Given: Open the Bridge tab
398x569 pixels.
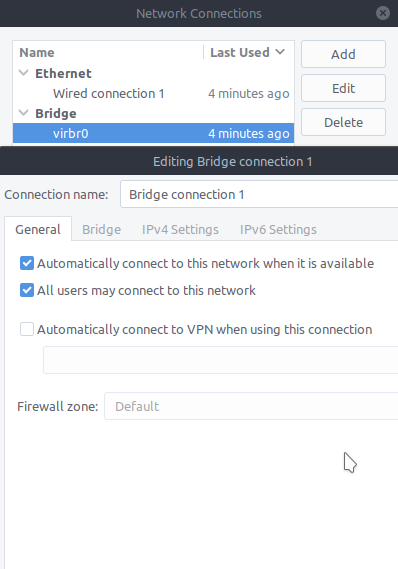Looking at the screenshot, I should pos(102,229).
